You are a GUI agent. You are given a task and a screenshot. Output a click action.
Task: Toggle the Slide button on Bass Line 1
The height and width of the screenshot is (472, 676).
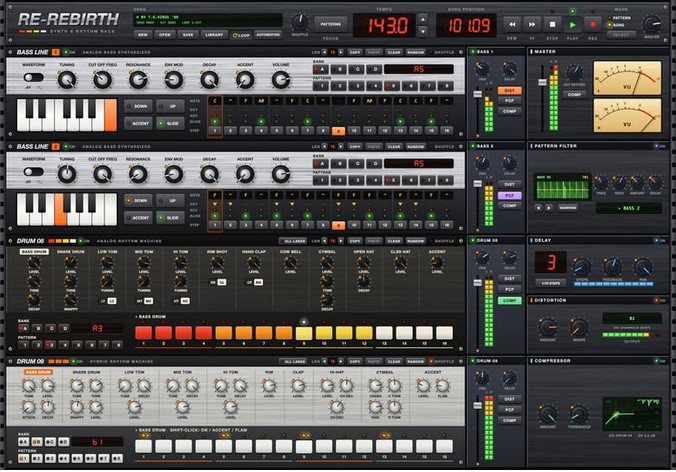171,123
